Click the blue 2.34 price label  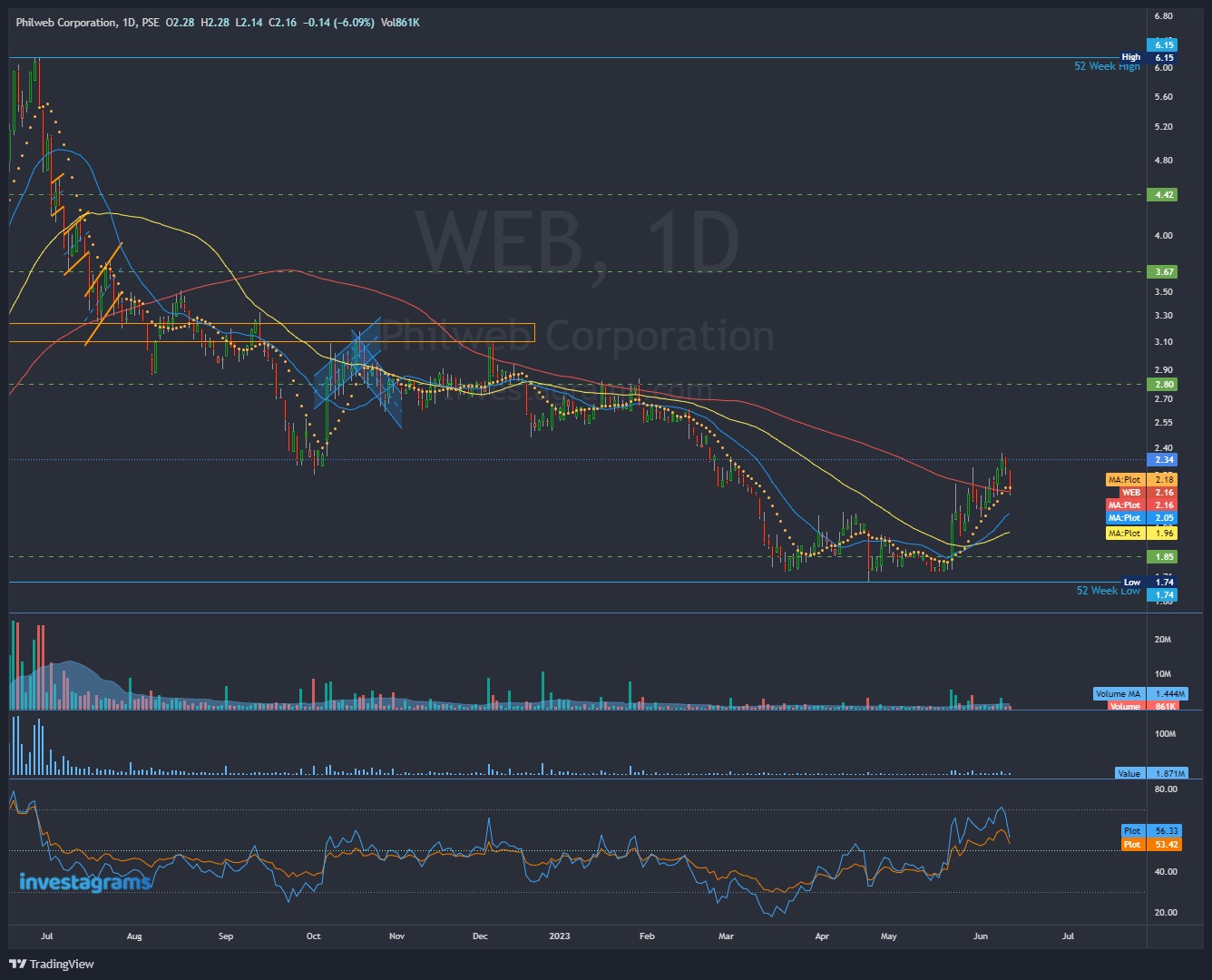[x=1164, y=460]
